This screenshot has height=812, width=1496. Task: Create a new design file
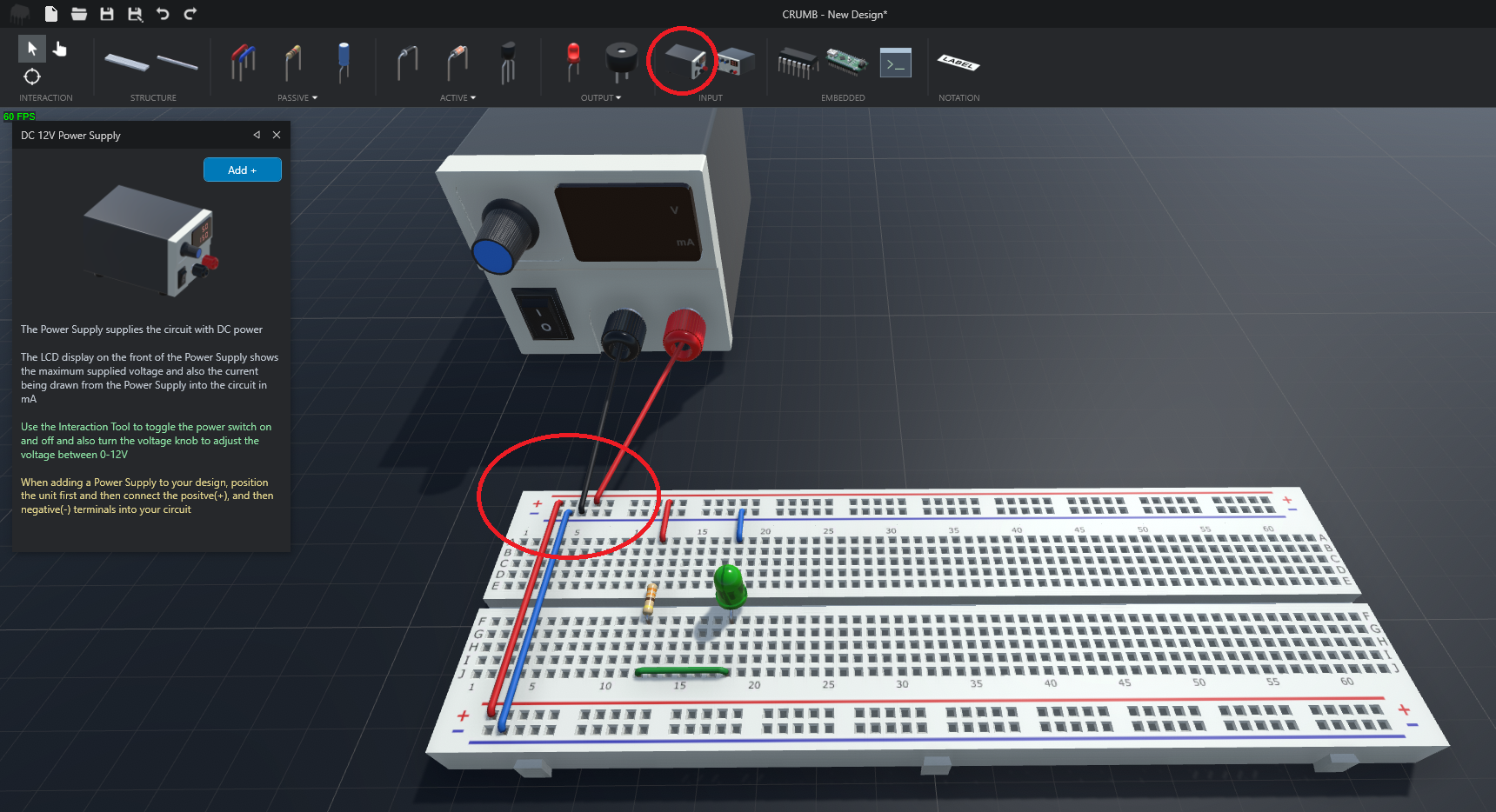click(51, 14)
